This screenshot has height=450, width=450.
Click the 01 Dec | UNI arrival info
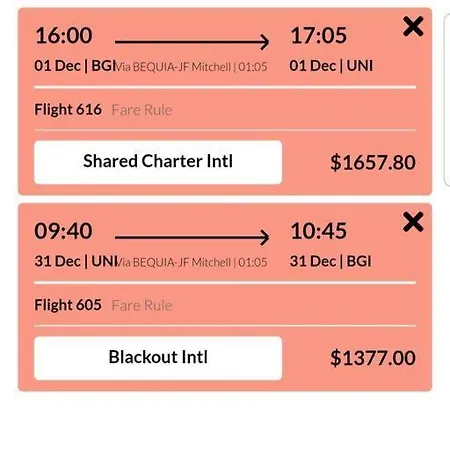331,66
